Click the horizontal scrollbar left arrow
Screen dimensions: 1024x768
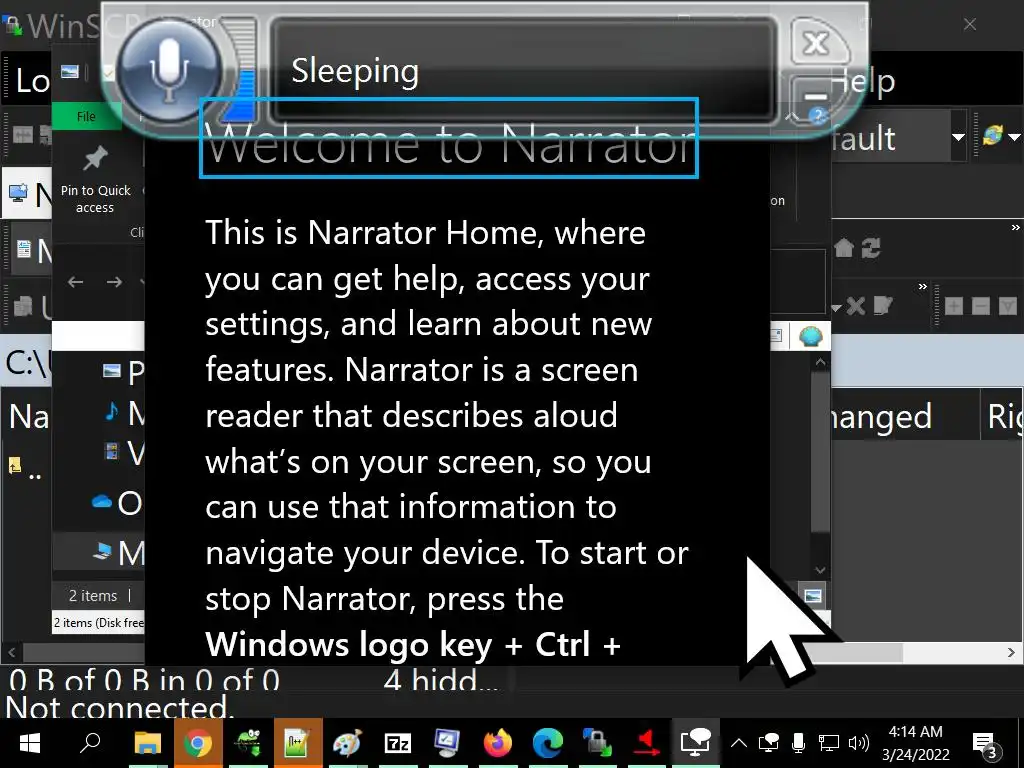(x=12, y=652)
